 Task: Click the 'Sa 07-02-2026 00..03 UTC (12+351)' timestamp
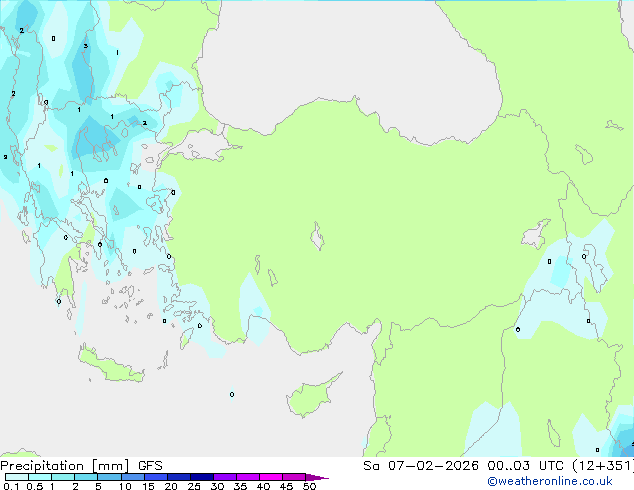498,466
